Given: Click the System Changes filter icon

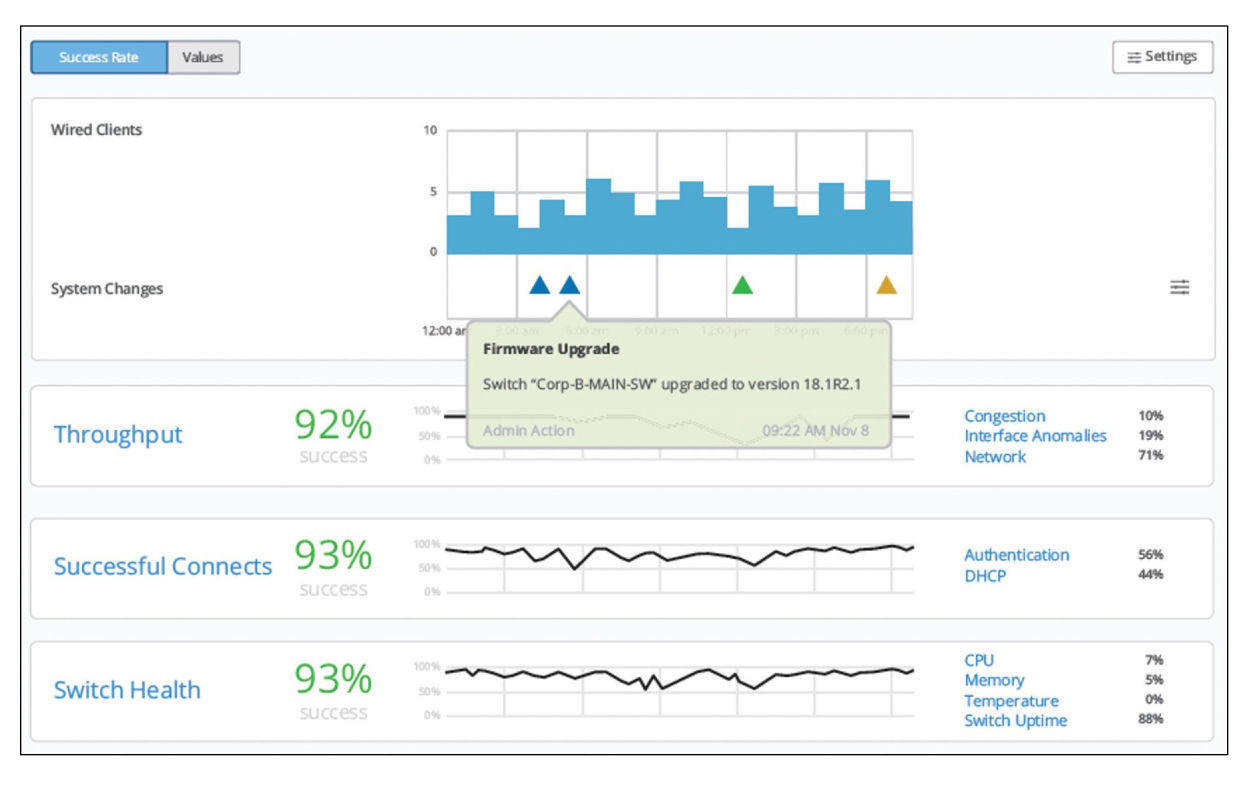Looking at the screenshot, I should (x=1181, y=286).
